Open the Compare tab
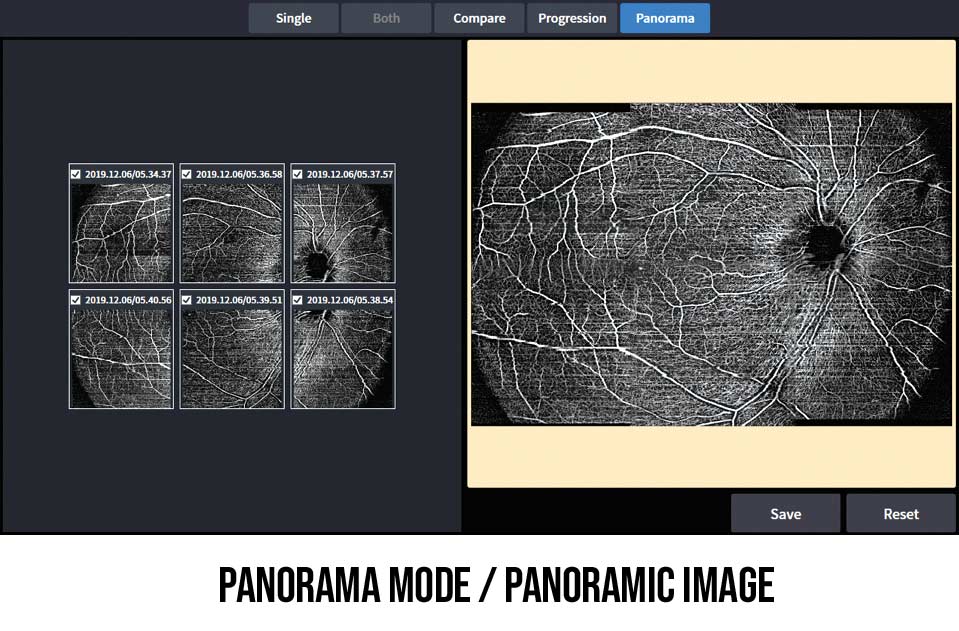The width and height of the screenshot is (959, 631). (x=479, y=18)
